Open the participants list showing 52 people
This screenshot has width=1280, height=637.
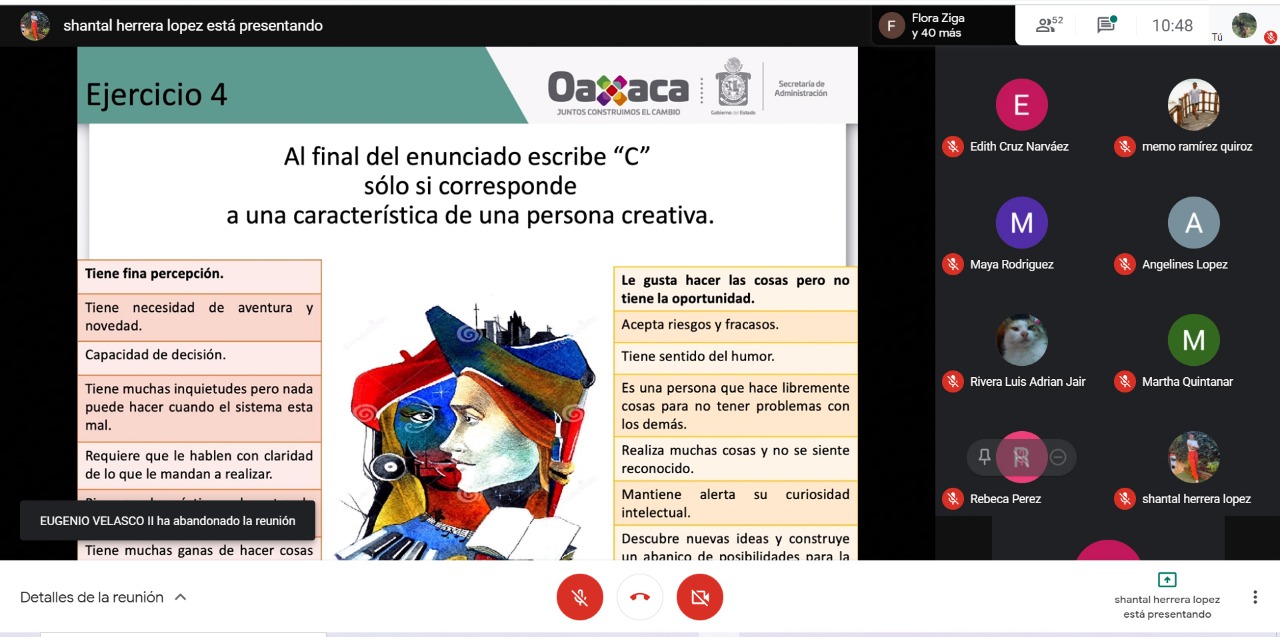1049,25
